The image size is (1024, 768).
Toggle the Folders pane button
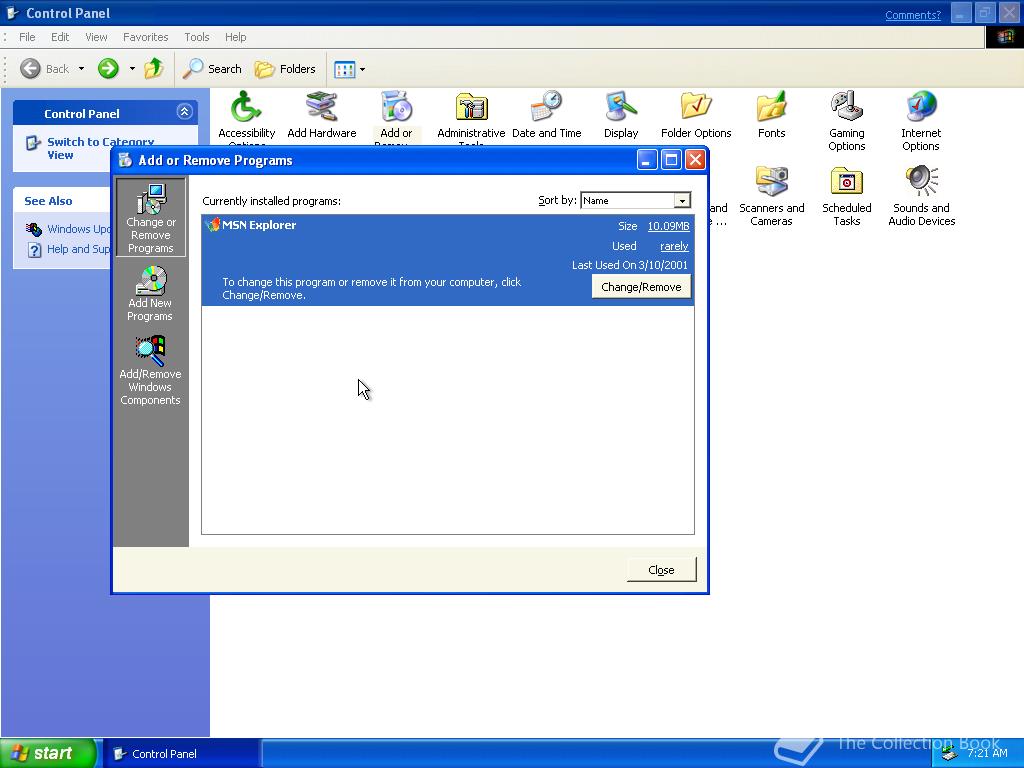285,69
